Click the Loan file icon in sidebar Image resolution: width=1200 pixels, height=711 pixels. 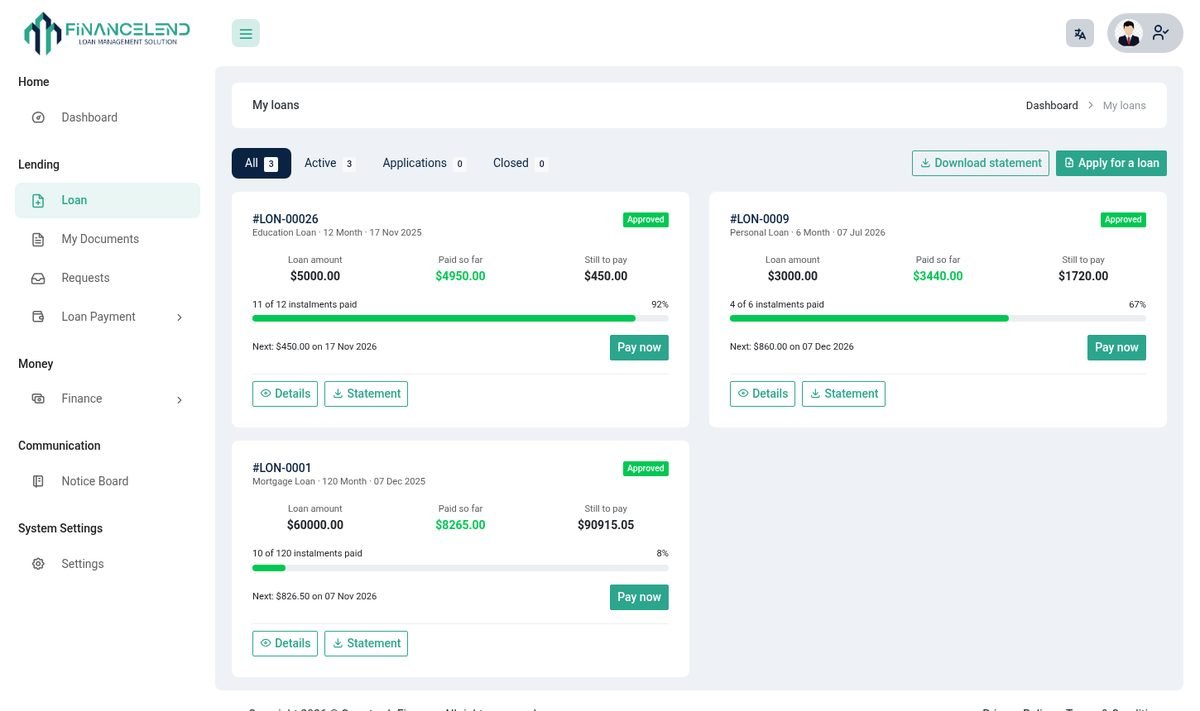point(38,200)
